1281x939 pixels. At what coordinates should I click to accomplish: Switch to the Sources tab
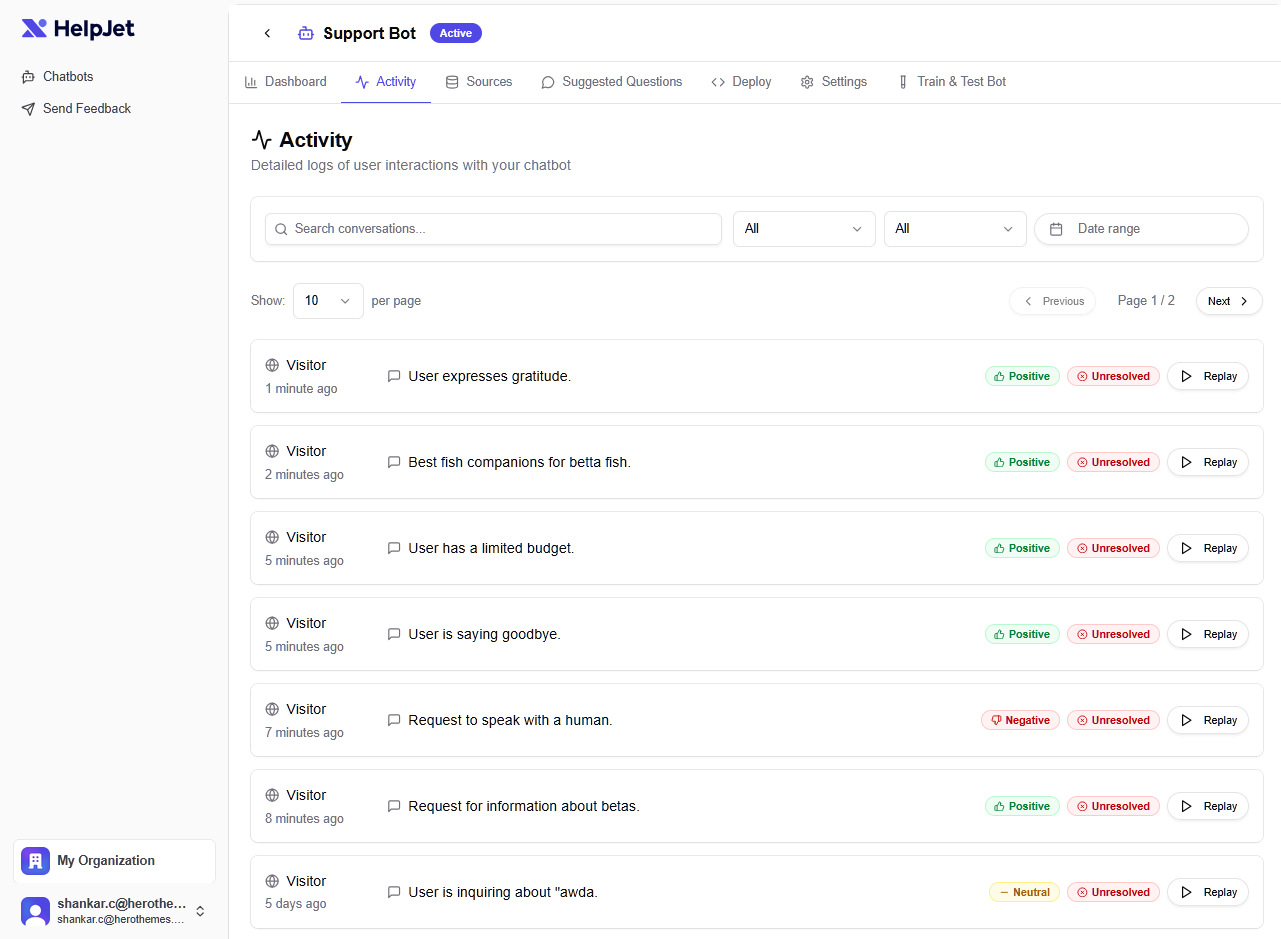[x=478, y=82]
